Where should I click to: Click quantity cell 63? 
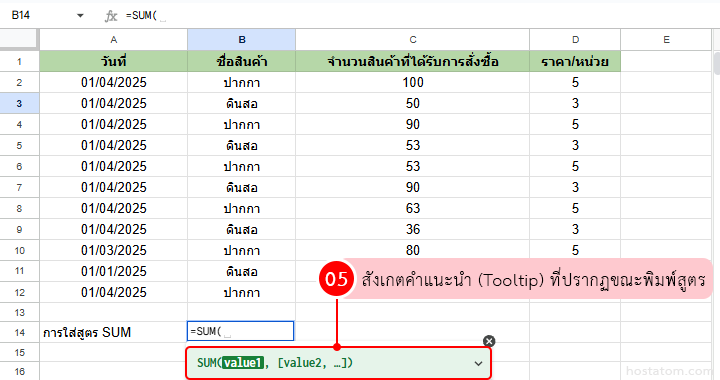[x=412, y=208]
